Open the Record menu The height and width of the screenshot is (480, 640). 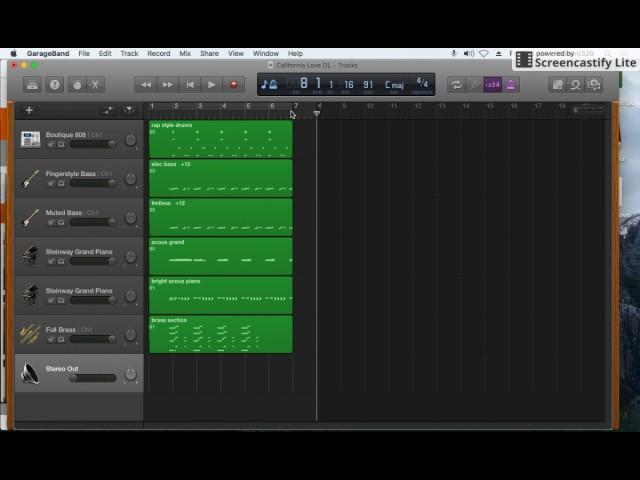pyautogui.click(x=159, y=53)
